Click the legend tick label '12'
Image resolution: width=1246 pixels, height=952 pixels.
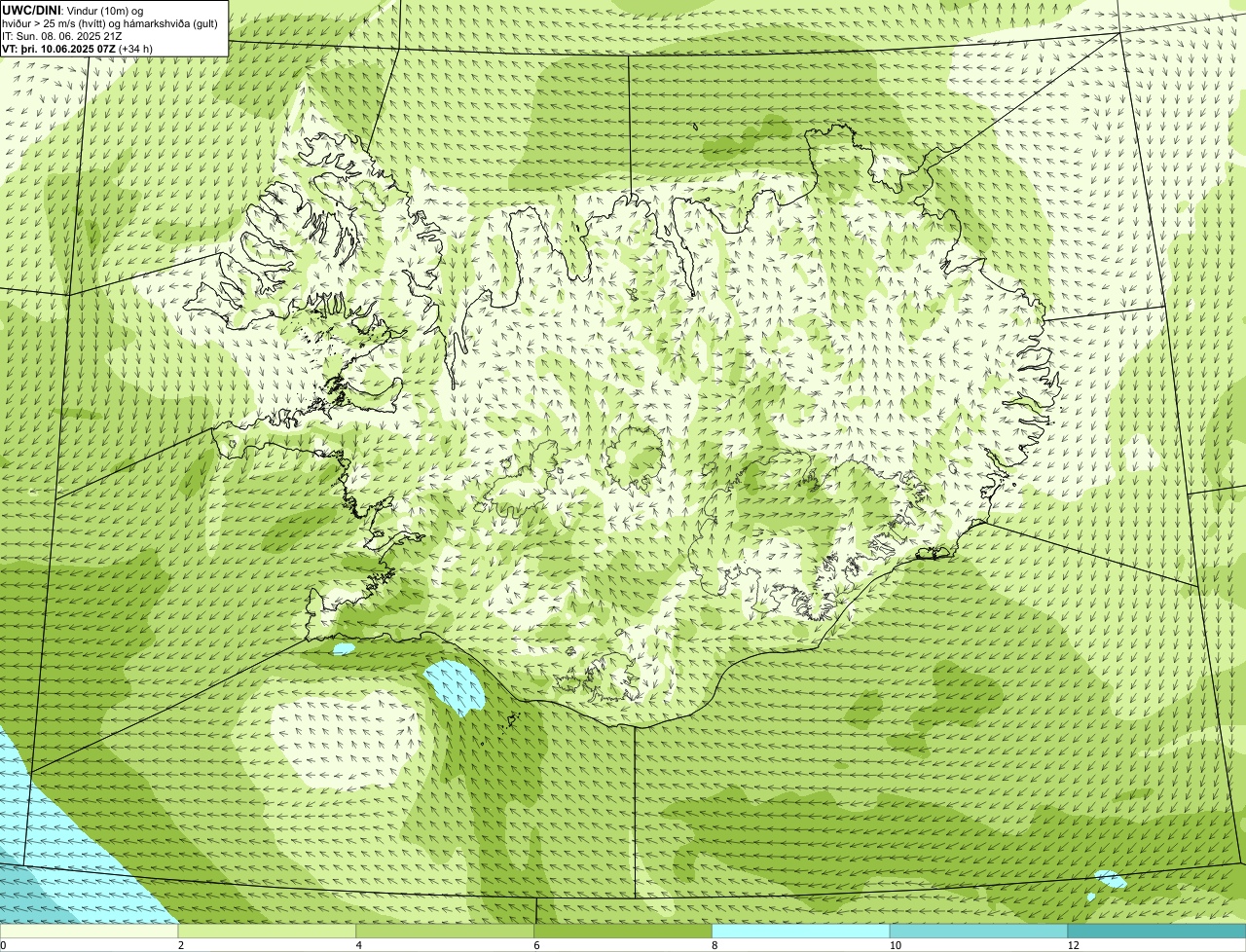pyautogui.click(x=1073, y=945)
